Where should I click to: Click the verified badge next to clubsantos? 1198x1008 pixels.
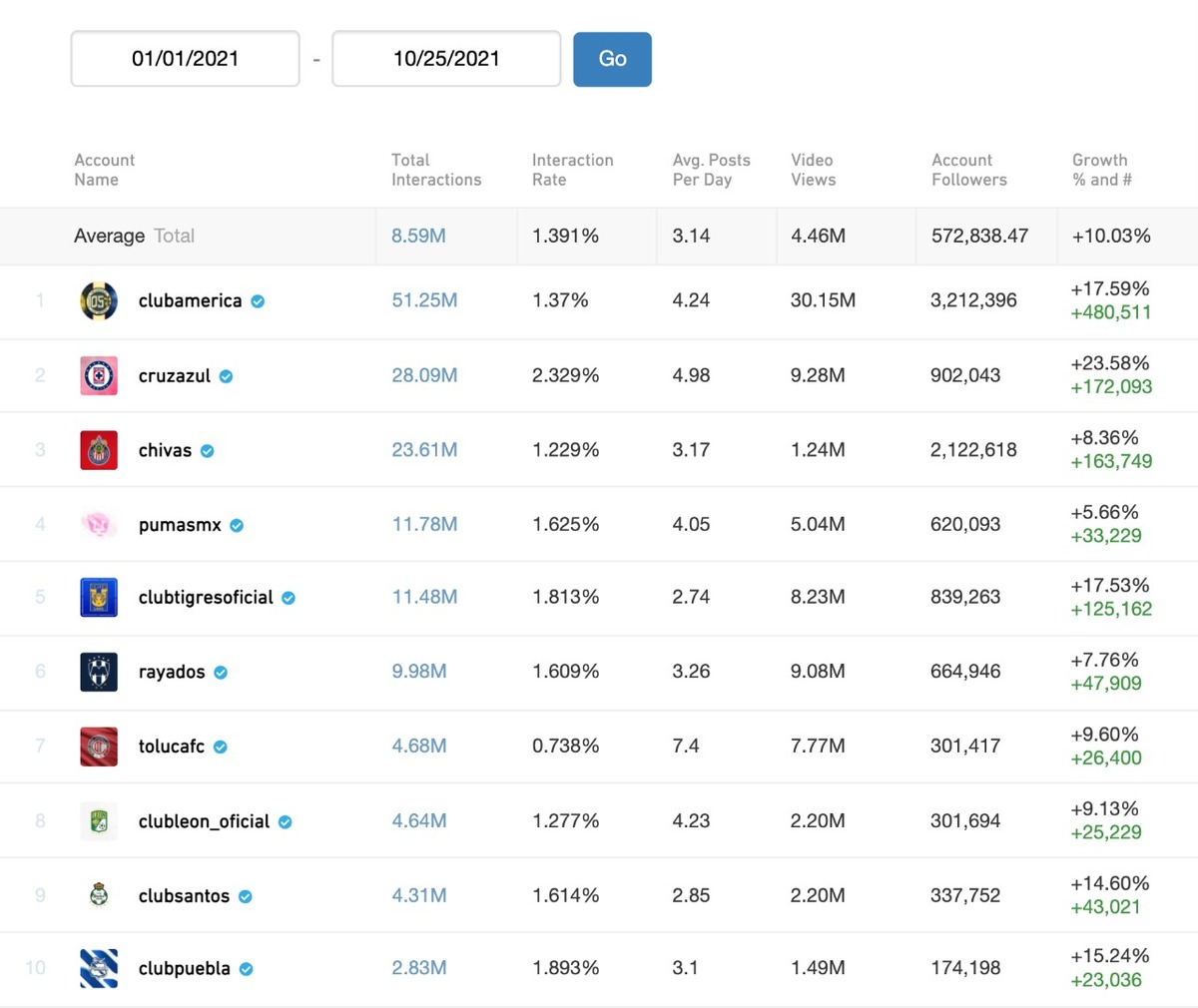246,896
